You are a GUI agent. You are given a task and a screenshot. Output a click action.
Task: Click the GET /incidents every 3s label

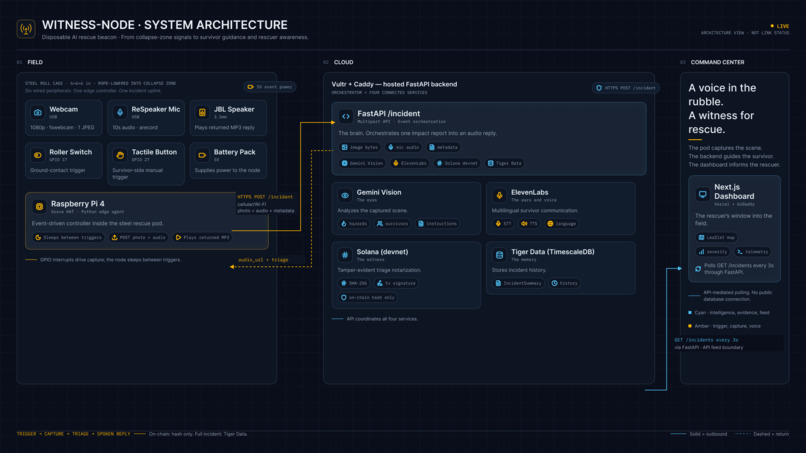coord(706,340)
